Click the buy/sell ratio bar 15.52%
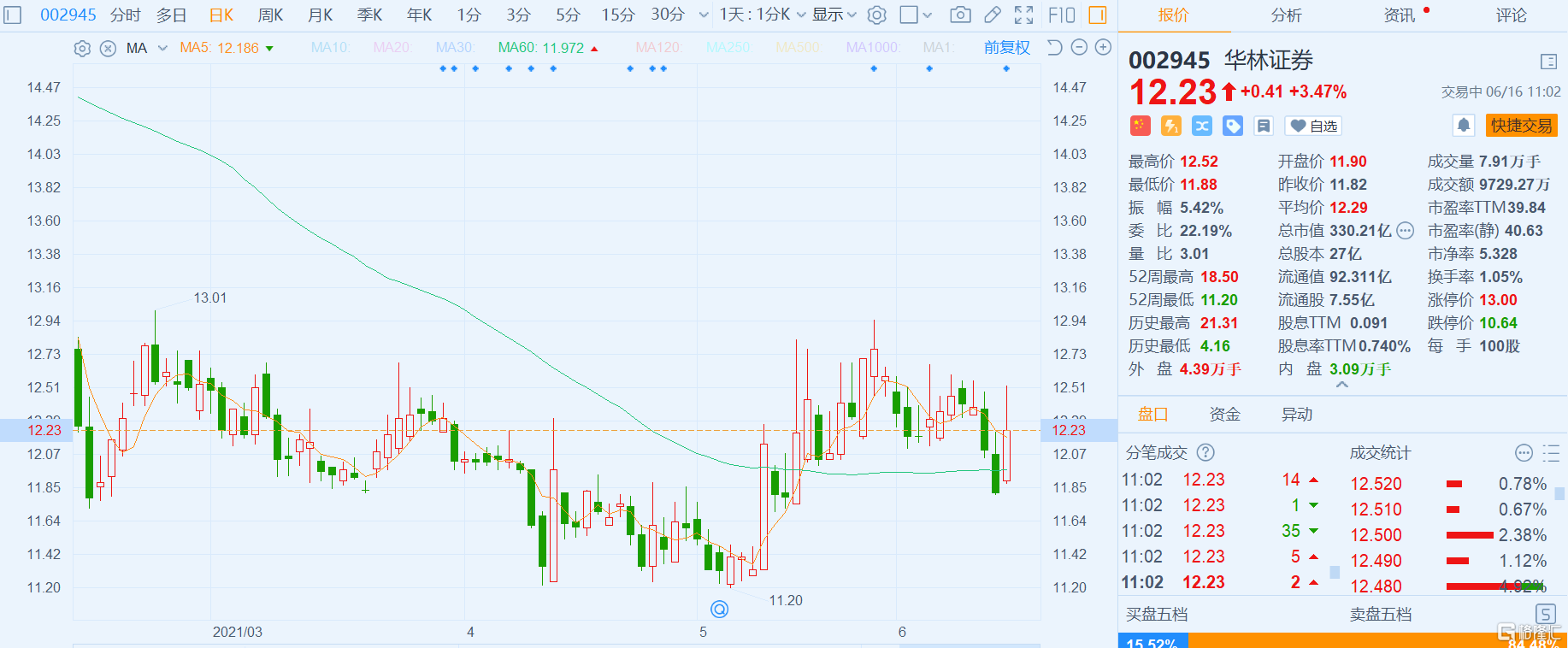This screenshot has width=1568, height=648. (1152, 641)
